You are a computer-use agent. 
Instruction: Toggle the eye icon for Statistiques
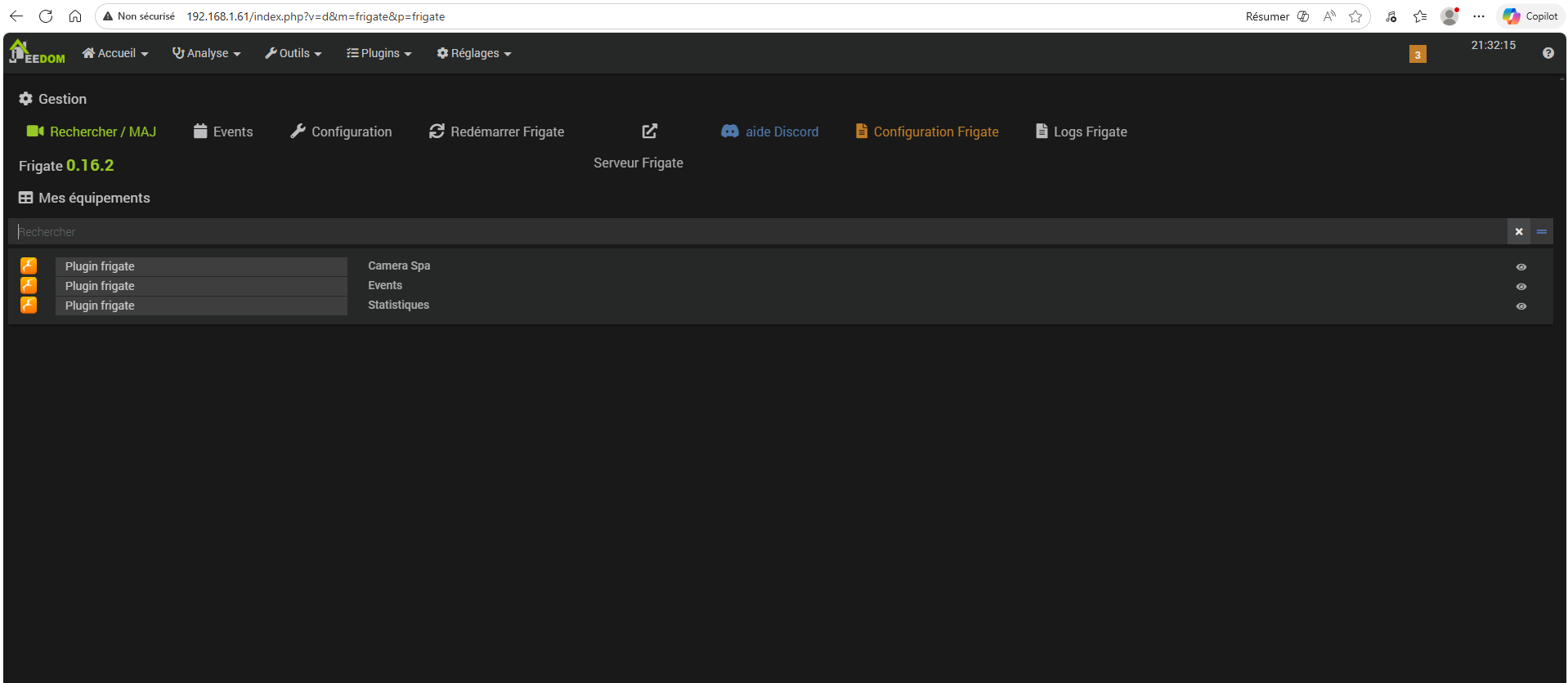[x=1521, y=306]
